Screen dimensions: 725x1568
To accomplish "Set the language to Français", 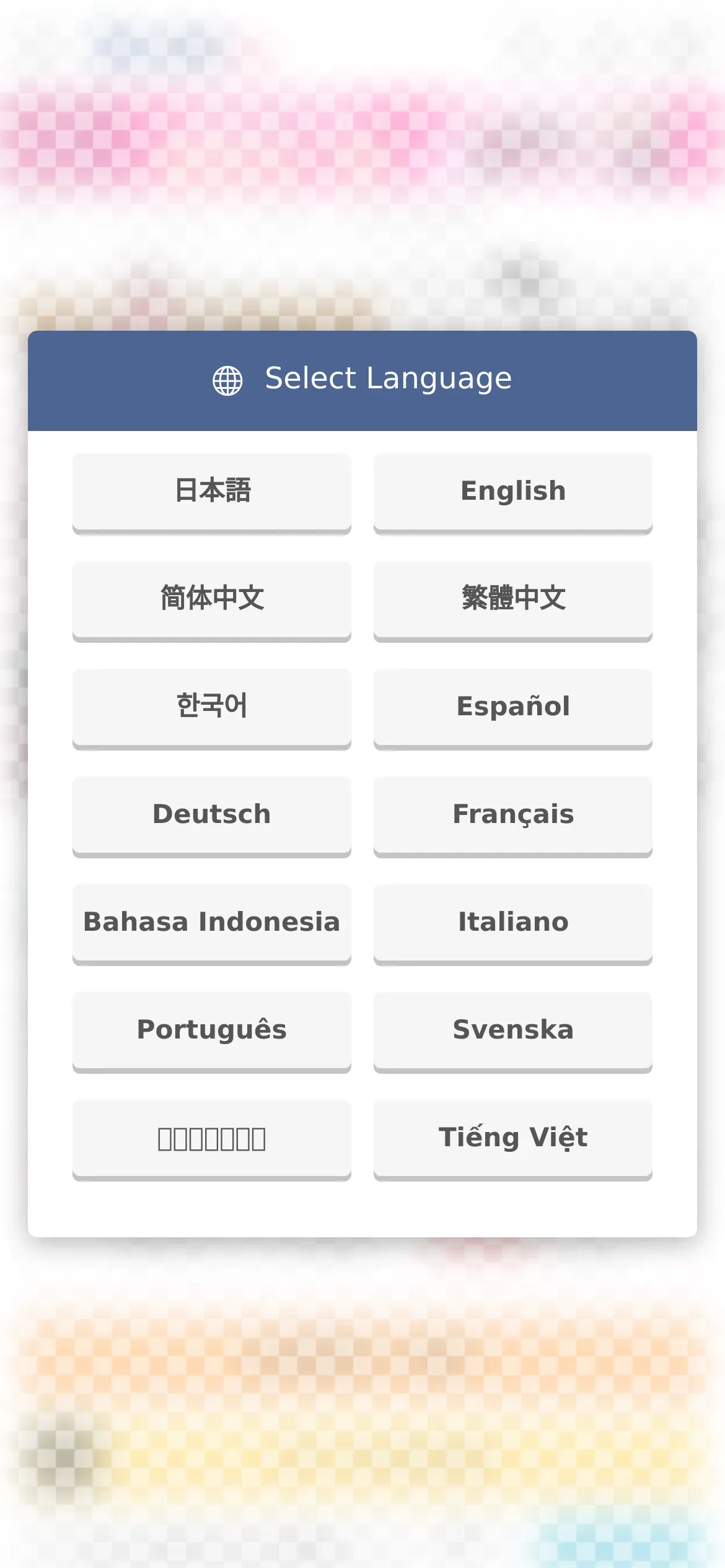I will click(x=513, y=816).
